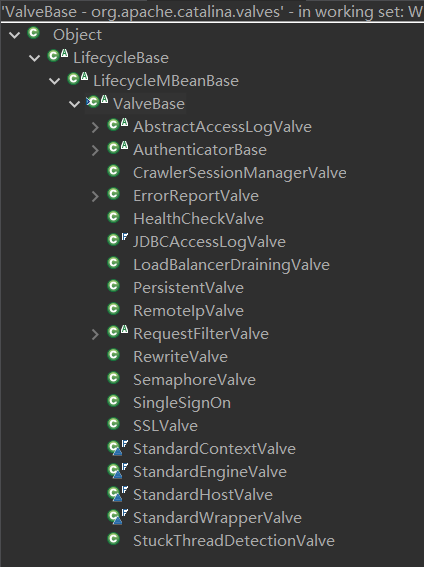Click the ValveBase working set header text
Viewport: 424px width, 567px height.
(212, 12)
